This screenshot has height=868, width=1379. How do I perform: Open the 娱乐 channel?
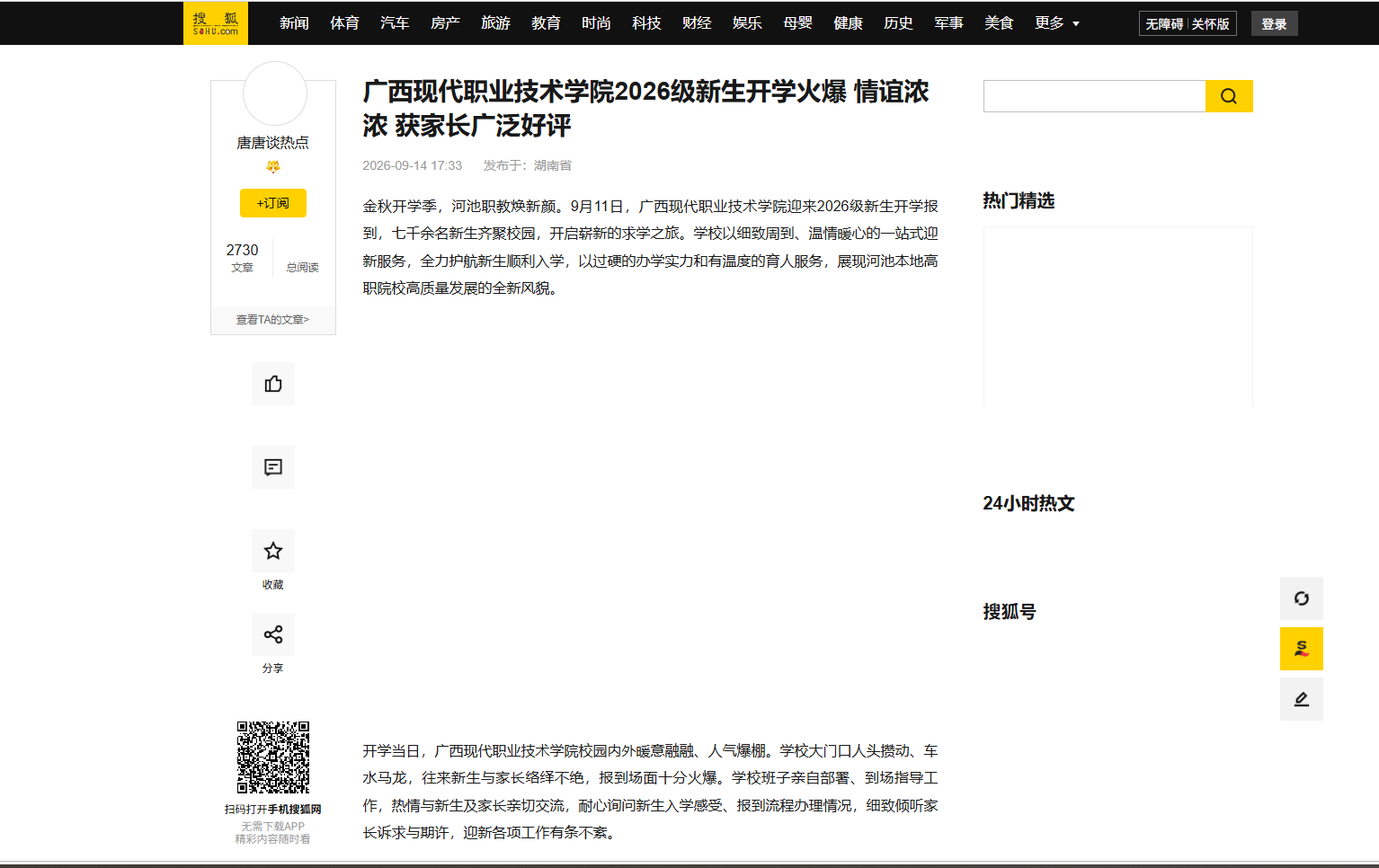[747, 23]
